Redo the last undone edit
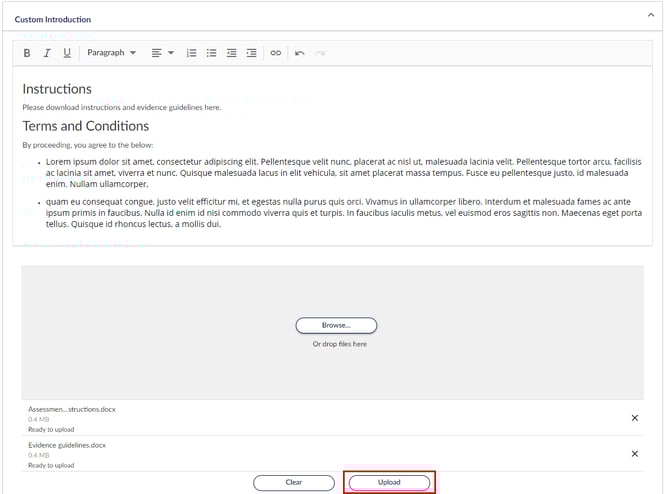This screenshot has width=670, height=494. (320, 53)
